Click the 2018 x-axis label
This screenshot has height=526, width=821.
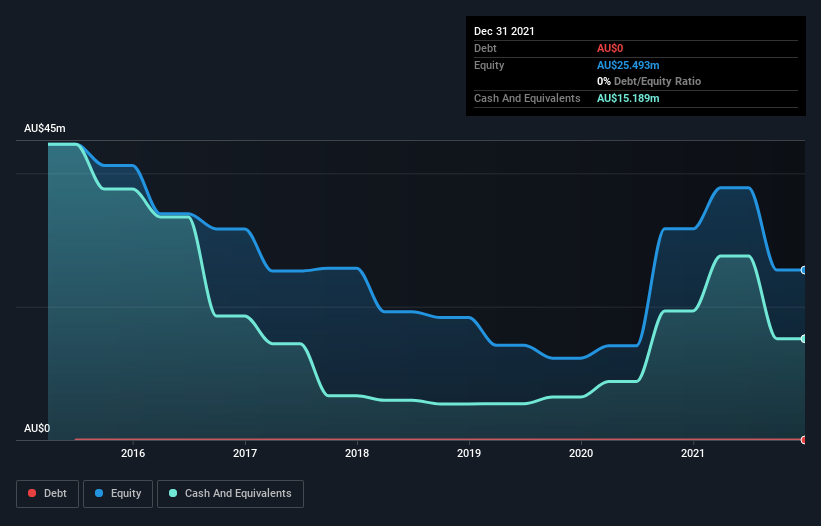coord(357,453)
